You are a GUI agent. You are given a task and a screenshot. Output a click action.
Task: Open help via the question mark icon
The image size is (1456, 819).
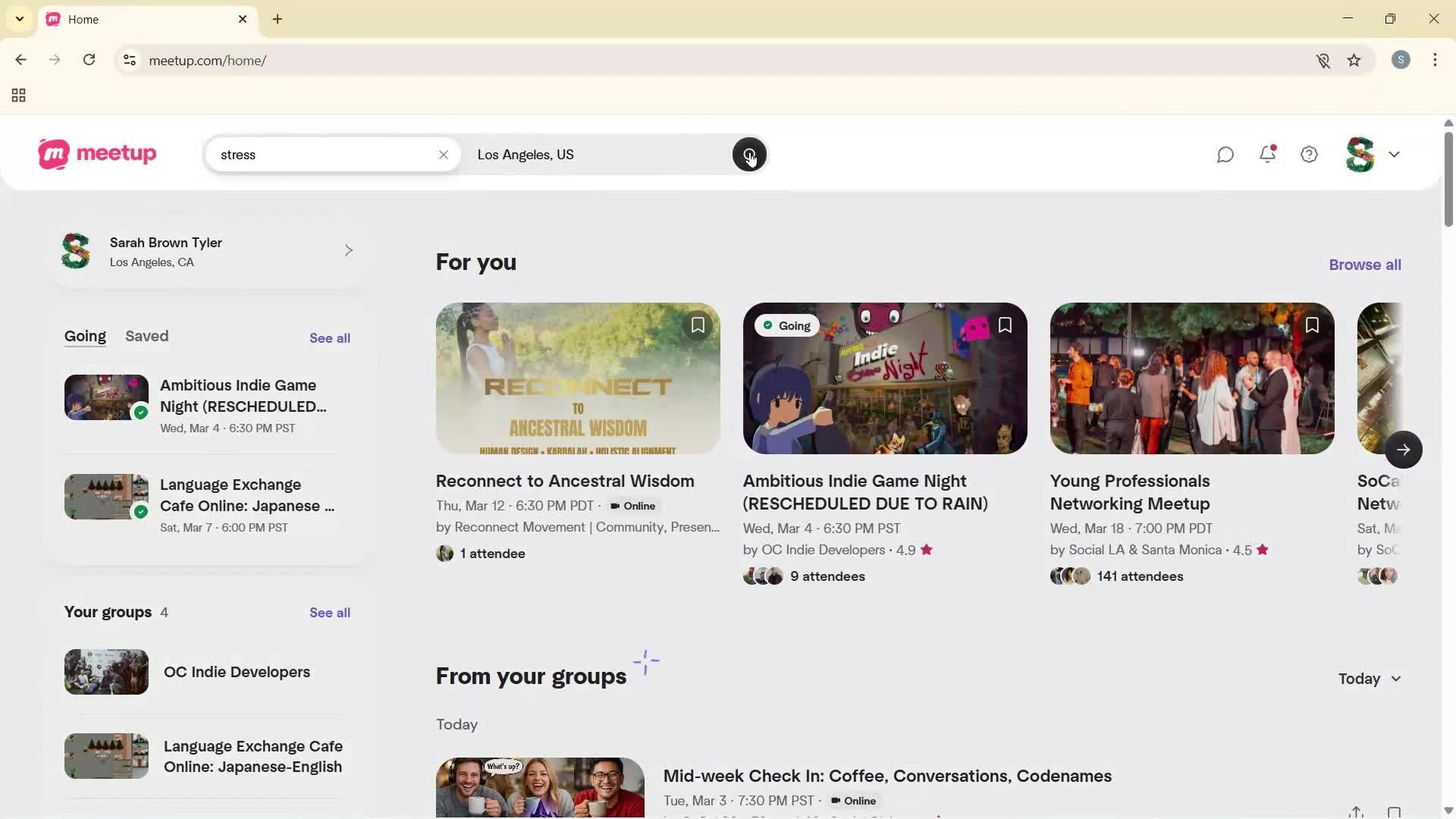click(1308, 154)
